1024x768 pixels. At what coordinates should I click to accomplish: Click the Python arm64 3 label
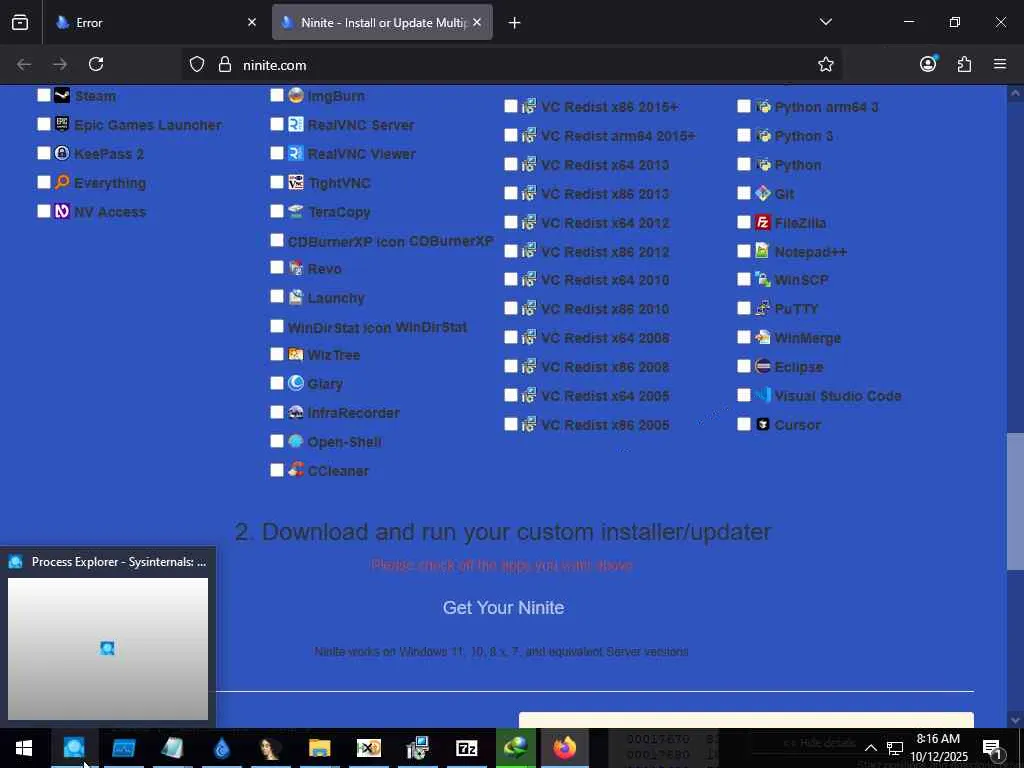tap(826, 107)
